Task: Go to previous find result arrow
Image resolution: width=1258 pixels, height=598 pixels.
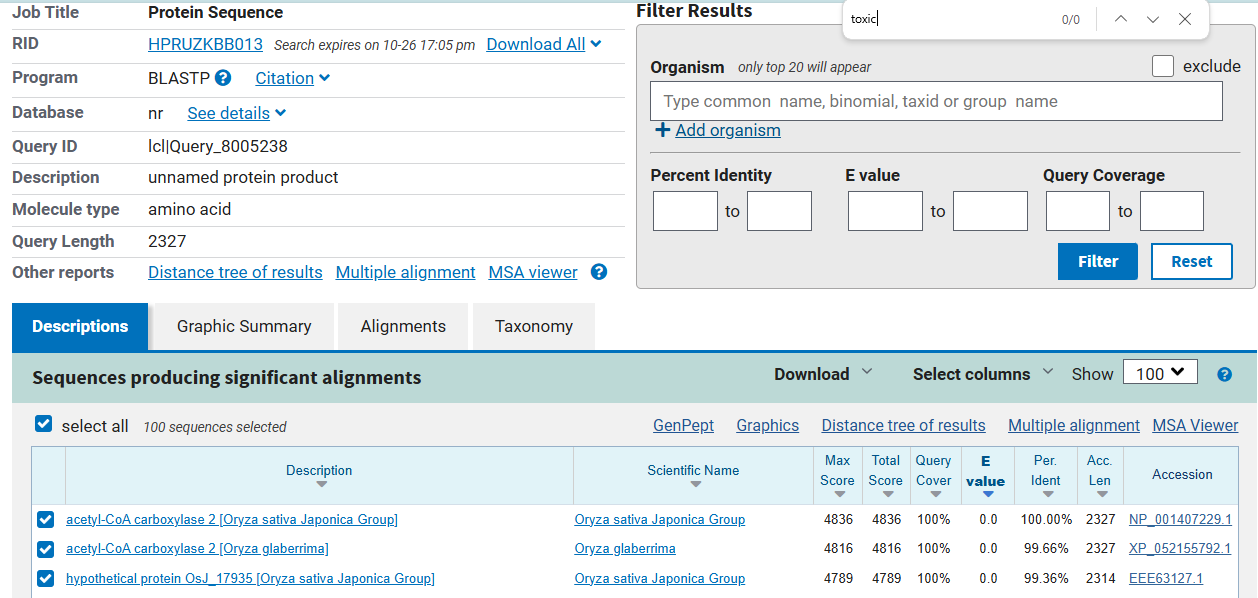Action: (1121, 19)
